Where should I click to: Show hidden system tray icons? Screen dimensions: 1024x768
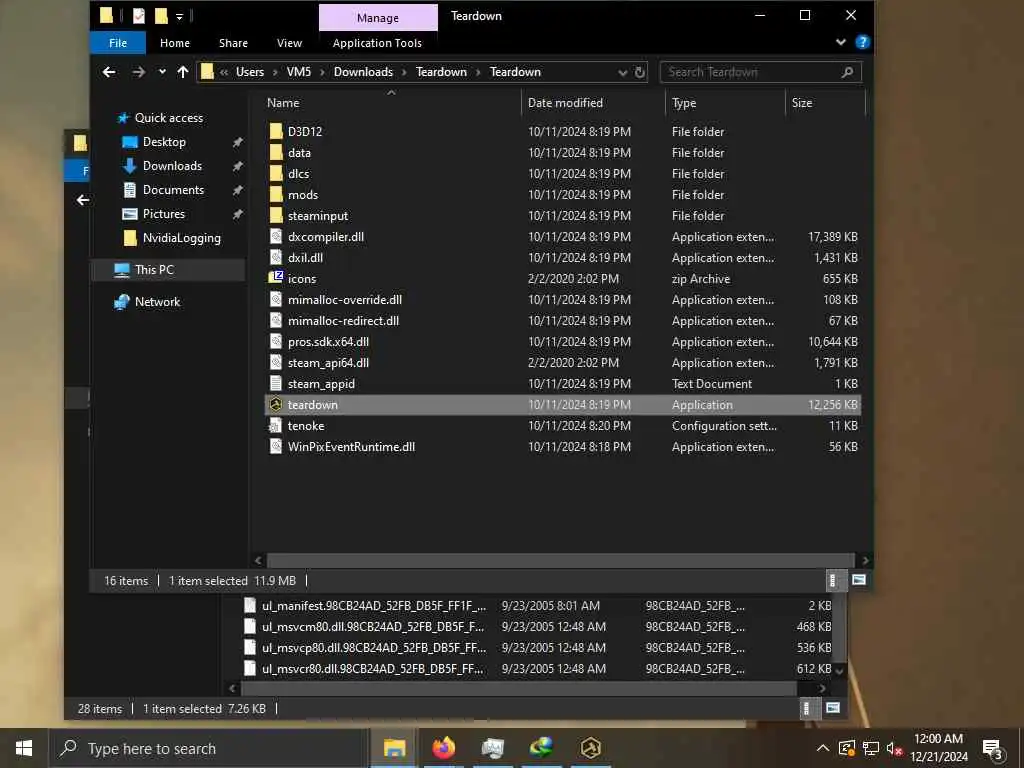pyautogui.click(x=823, y=748)
